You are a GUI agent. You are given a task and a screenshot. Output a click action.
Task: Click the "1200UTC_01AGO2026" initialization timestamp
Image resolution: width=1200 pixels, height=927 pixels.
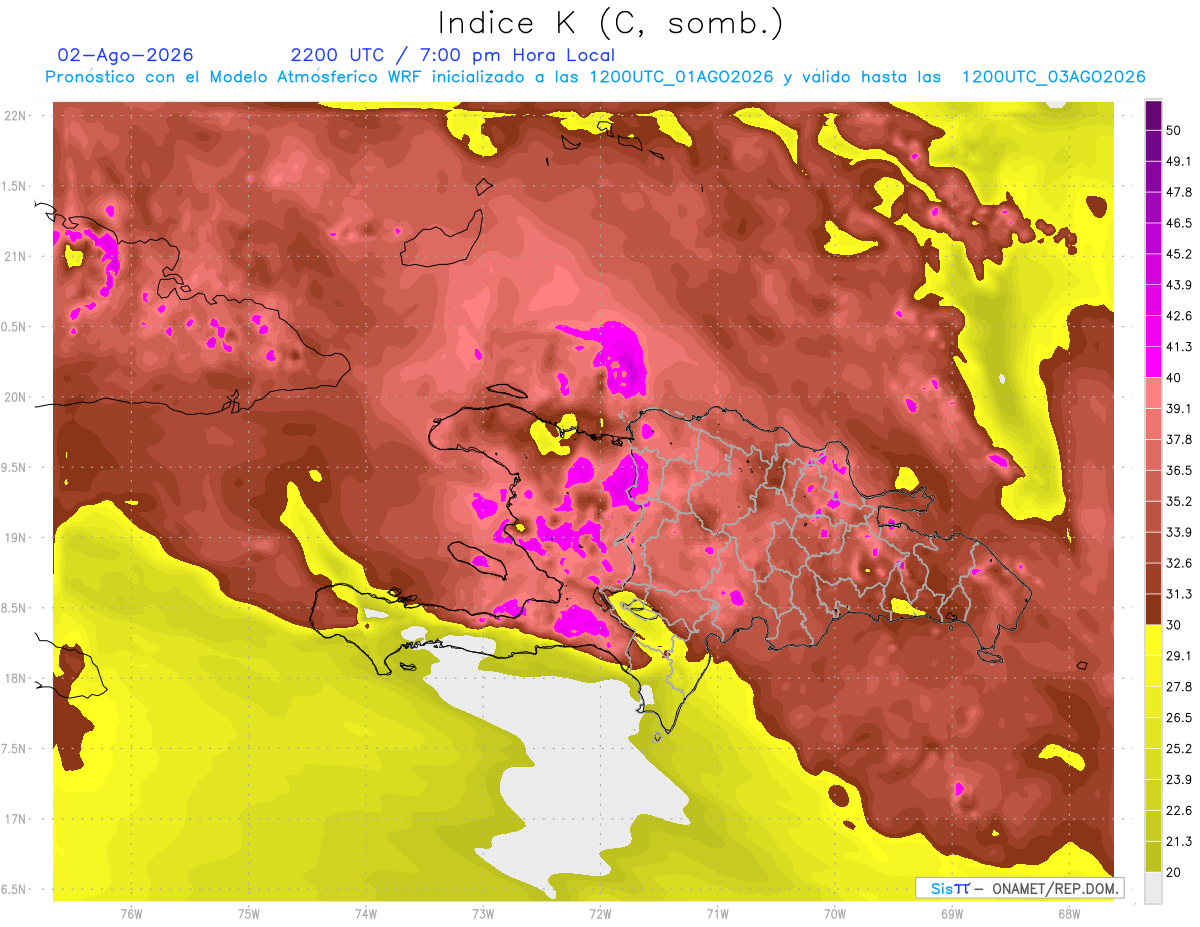[681, 77]
